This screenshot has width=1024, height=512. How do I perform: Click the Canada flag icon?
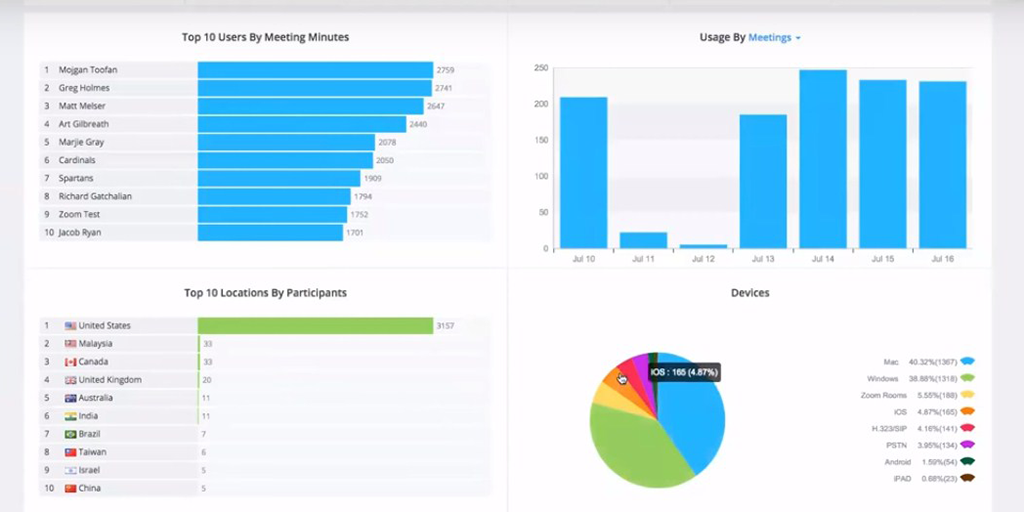coord(71,362)
